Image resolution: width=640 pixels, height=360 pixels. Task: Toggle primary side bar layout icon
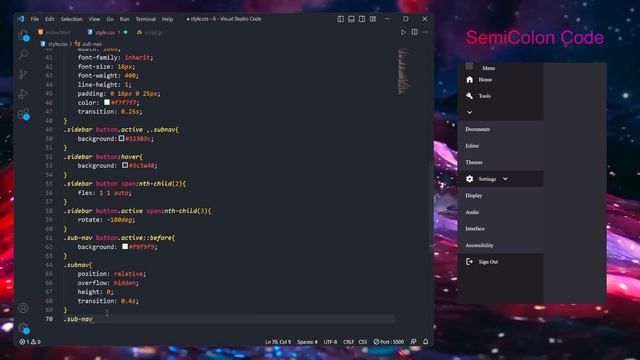340,19
